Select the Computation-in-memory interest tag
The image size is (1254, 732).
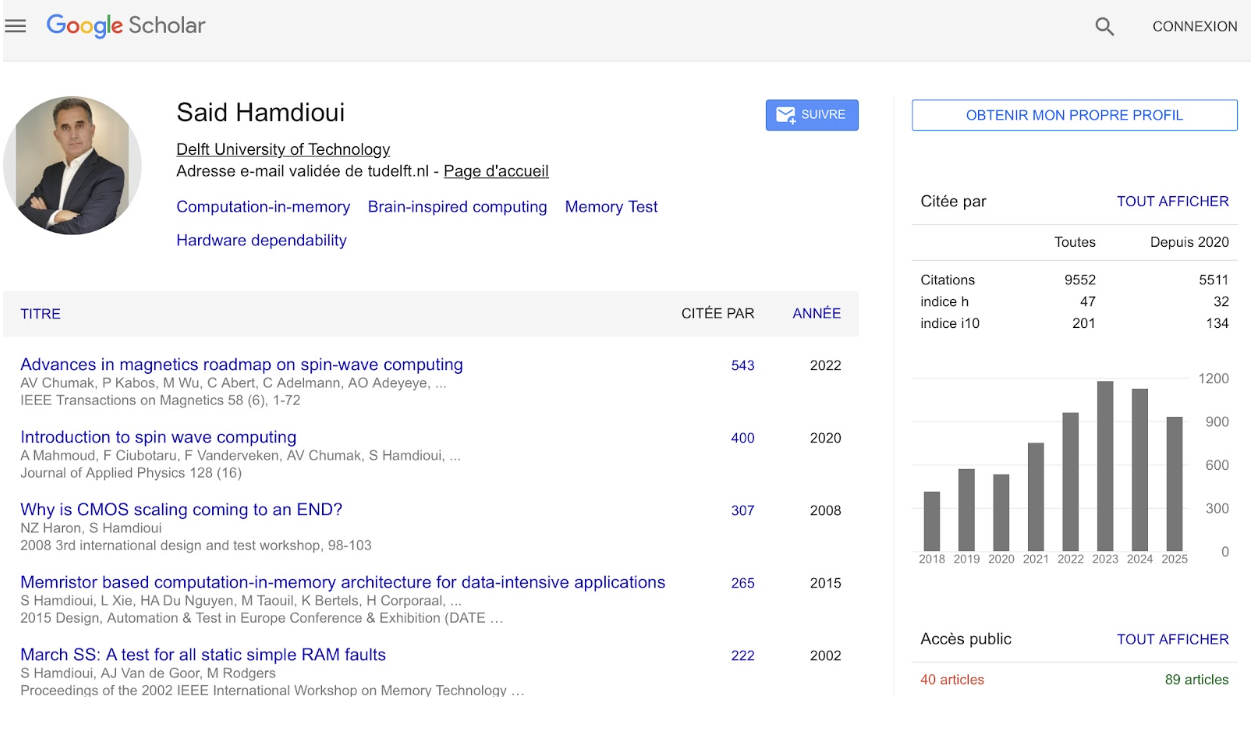263,207
